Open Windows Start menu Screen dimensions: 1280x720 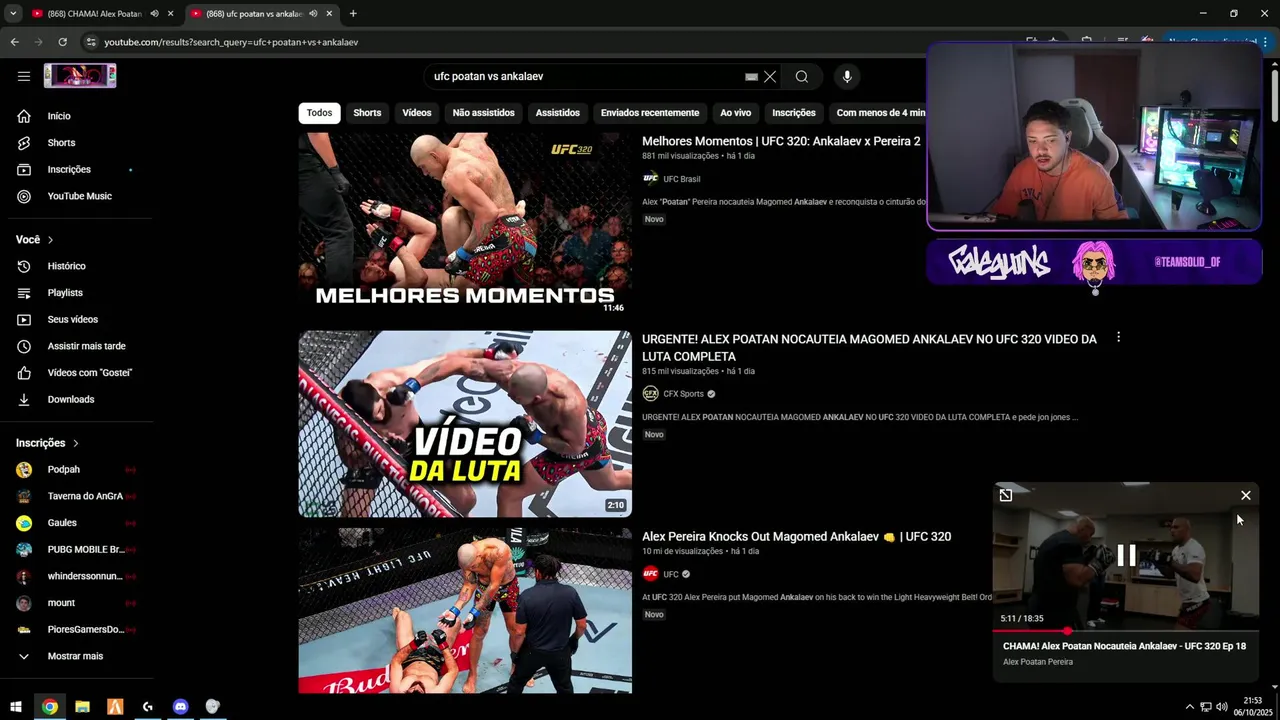point(16,707)
